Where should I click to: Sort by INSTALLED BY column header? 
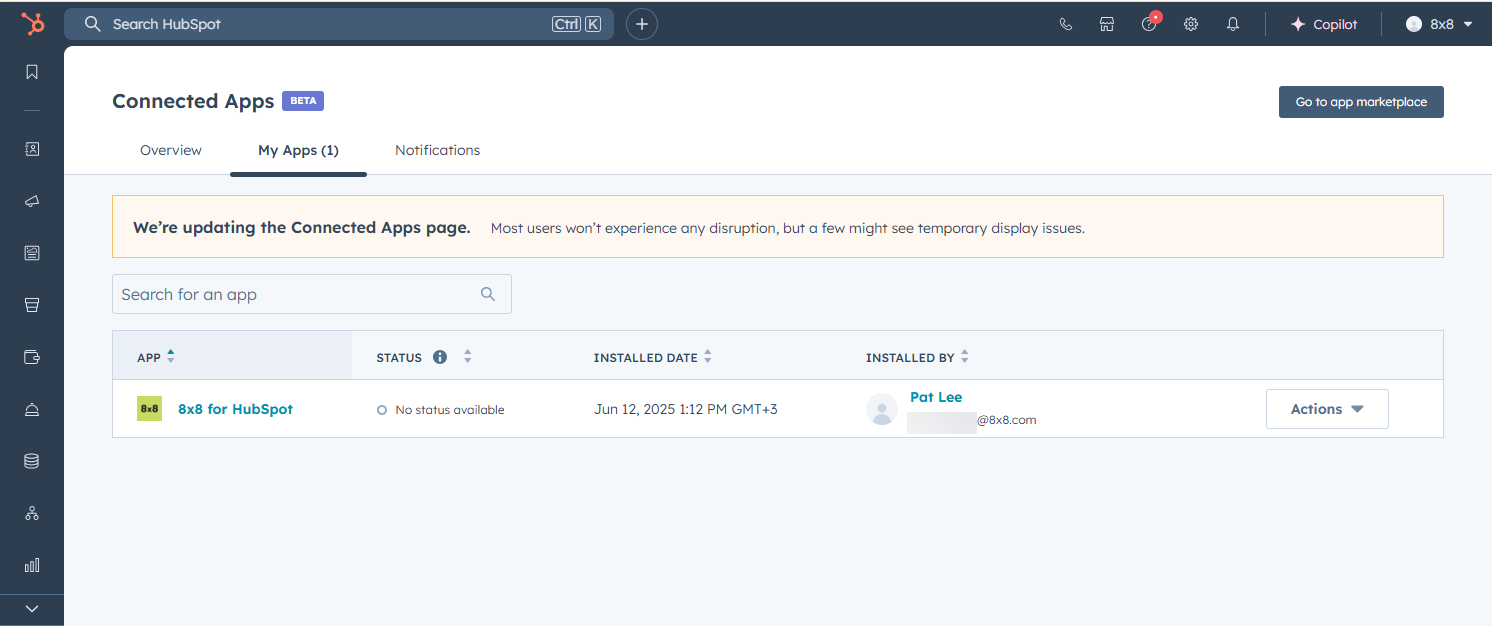coord(918,357)
